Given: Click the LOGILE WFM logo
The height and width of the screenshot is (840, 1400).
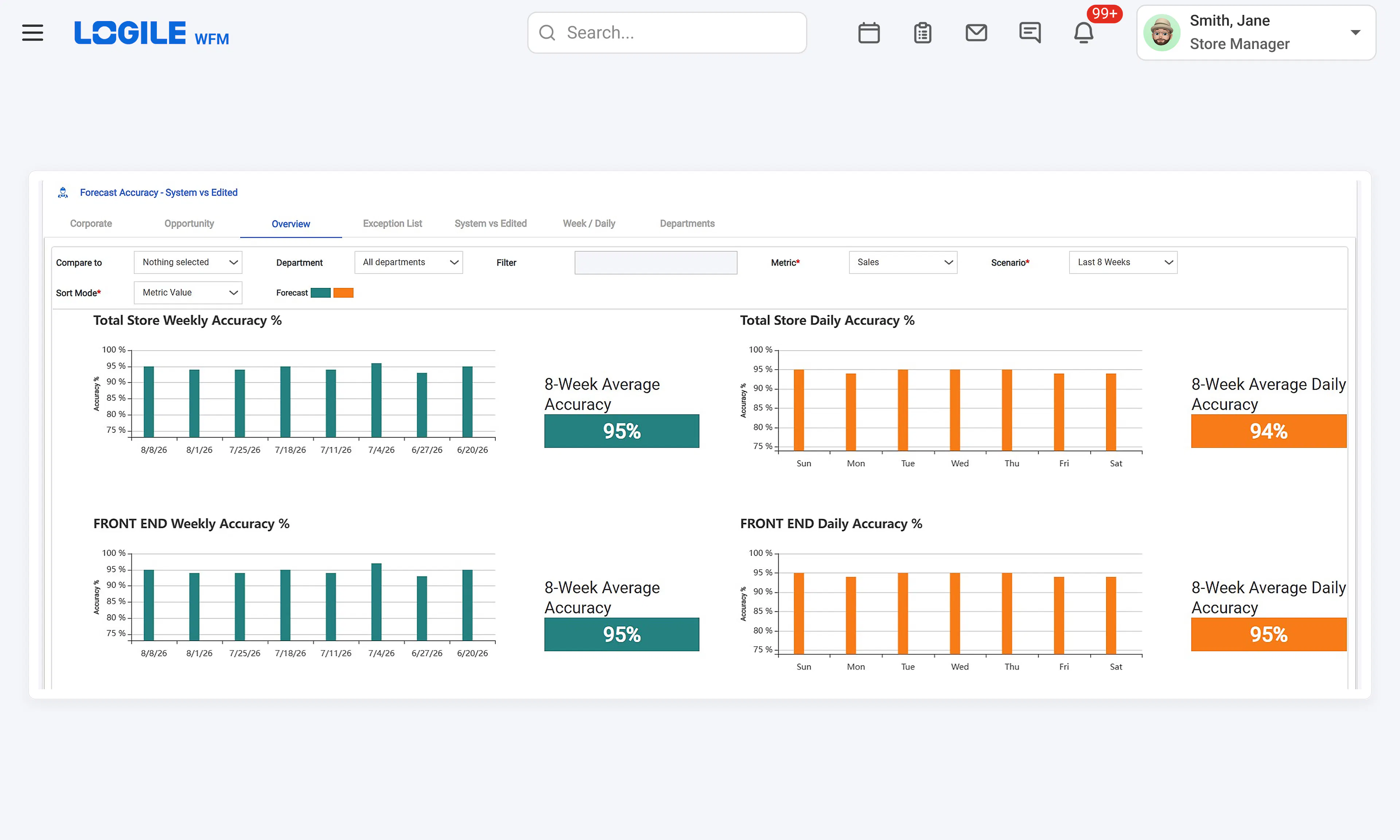Looking at the screenshot, I should pos(152,33).
